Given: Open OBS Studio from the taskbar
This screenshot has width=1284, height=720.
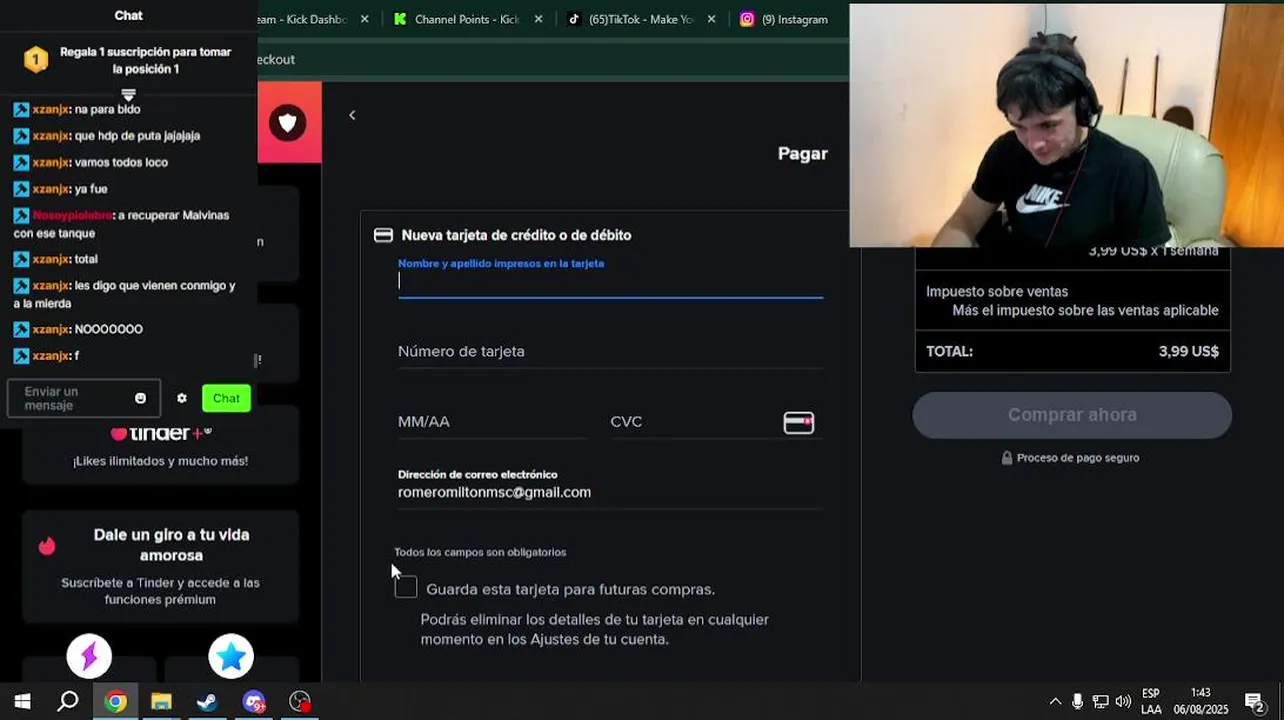Looking at the screenshot, I should (x=300, y=702).
